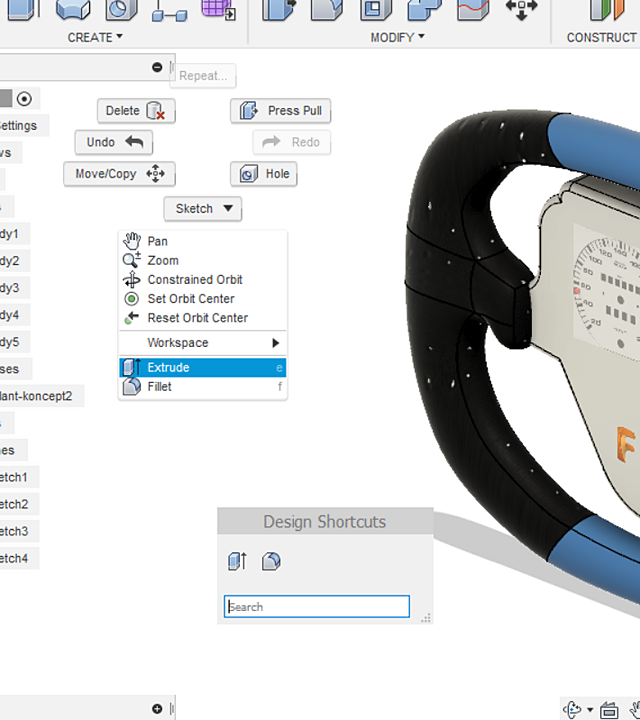Select the Shell tool icon in Modify toolbar
This screenshot has height=720, width=640.
point(376,10)
